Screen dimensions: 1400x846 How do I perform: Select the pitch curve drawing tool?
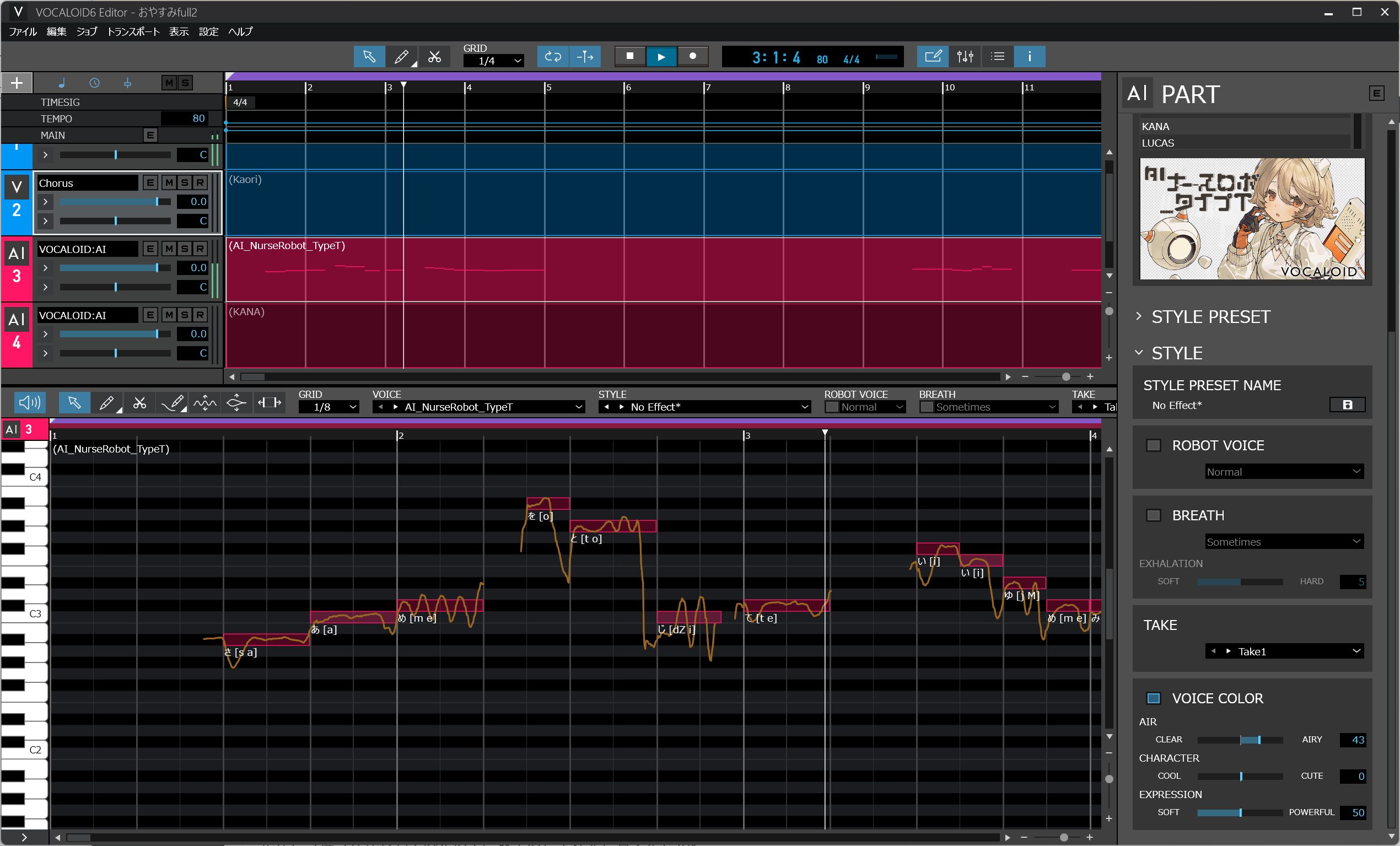point(173,403)
